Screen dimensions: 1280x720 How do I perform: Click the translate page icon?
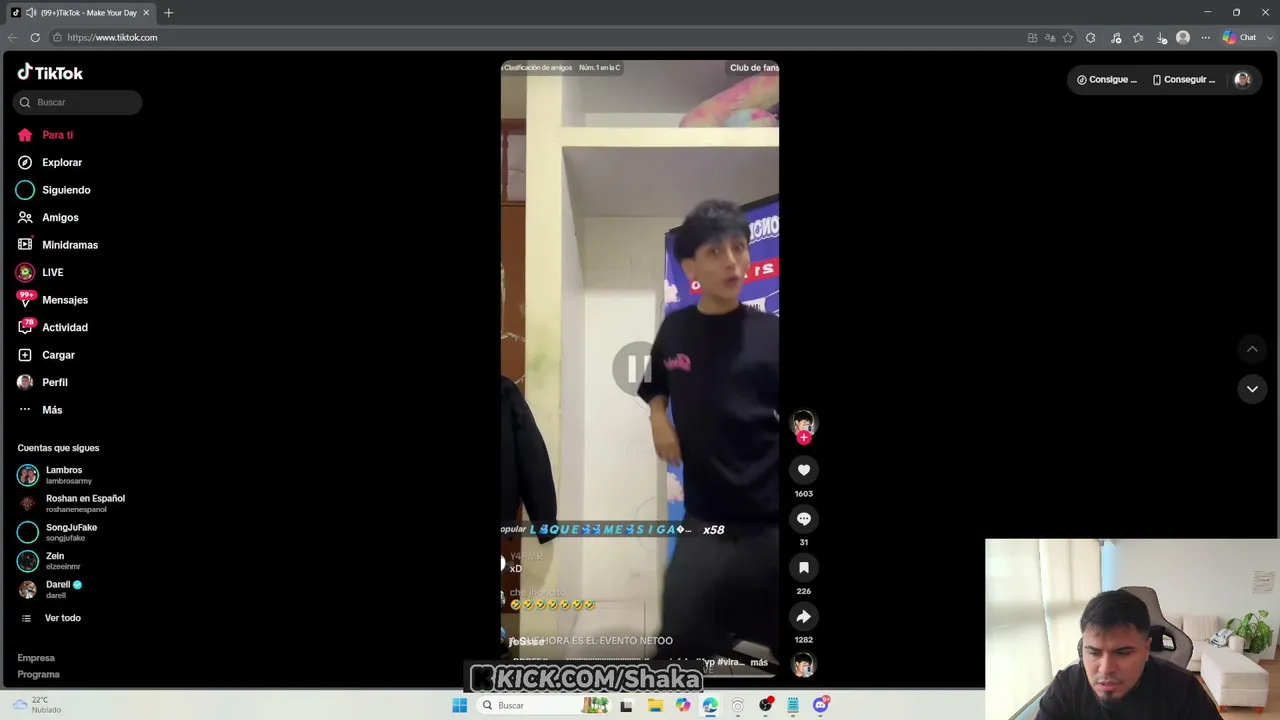tap(1050, 38)
